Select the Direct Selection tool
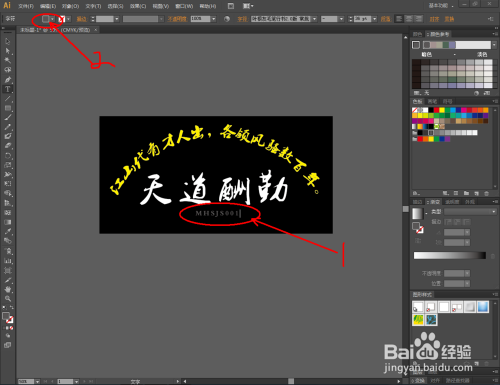 point(8,51)
